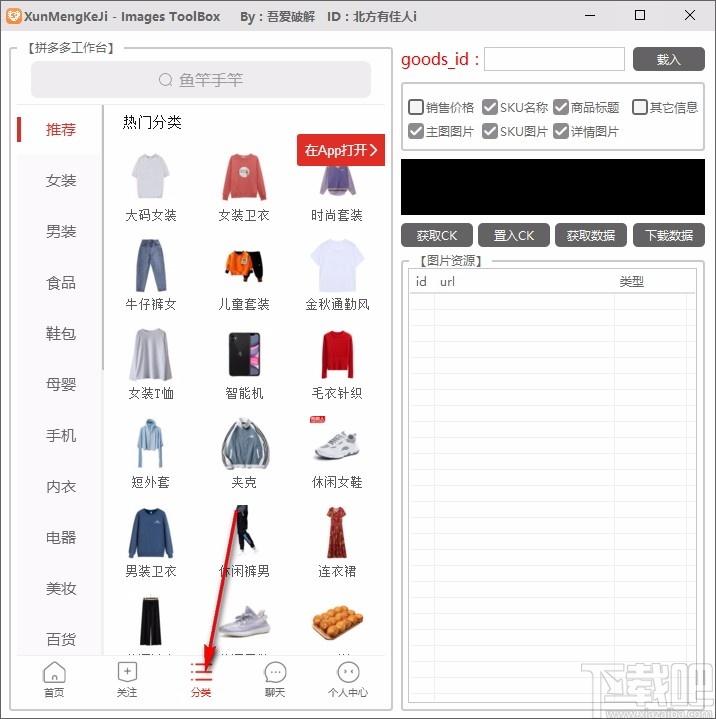This screenshot has width=716, height=719.
Task: Select the black trousers category image
Action: (x=150, y=620)
